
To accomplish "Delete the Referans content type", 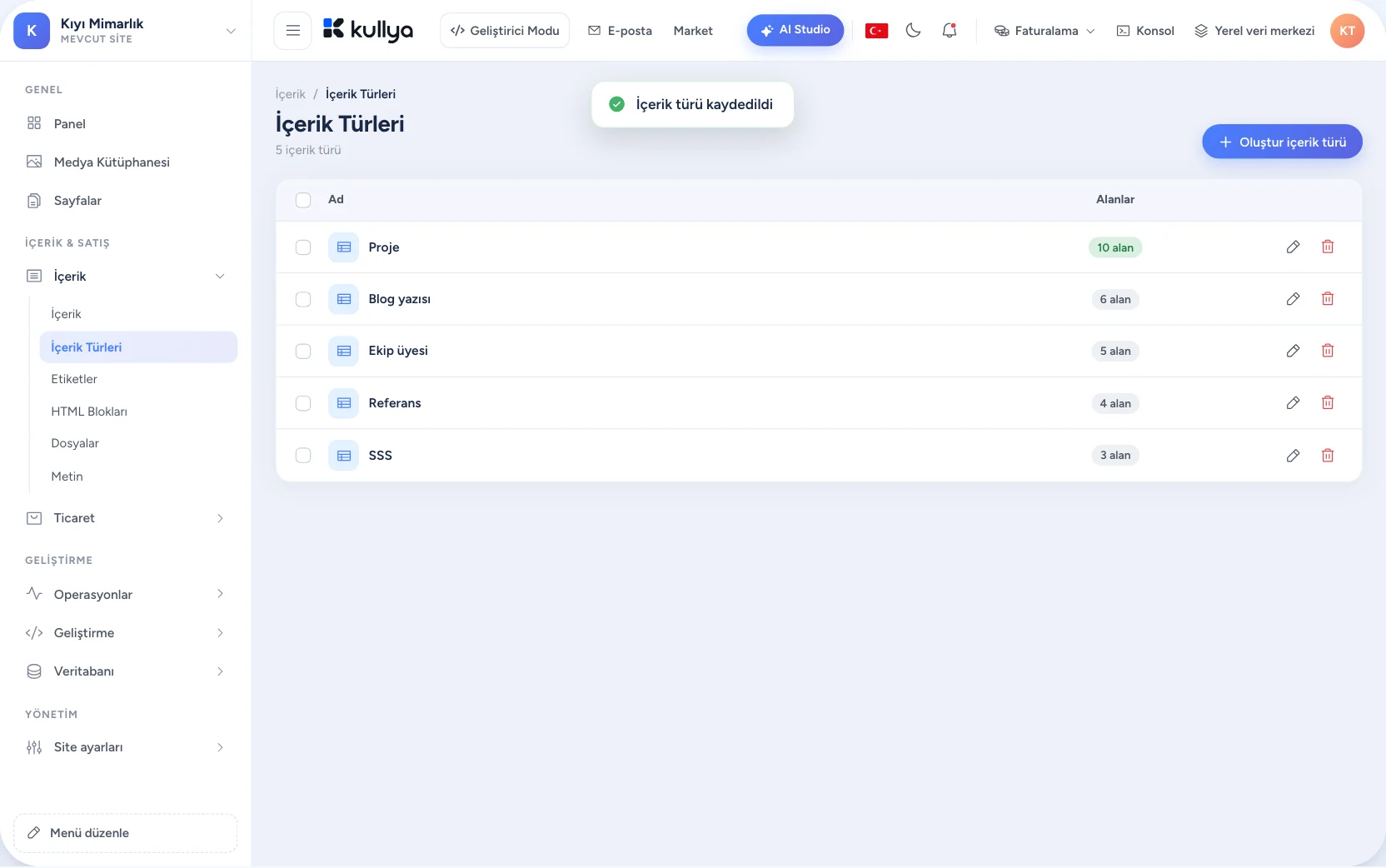I will pos(1328,403).
